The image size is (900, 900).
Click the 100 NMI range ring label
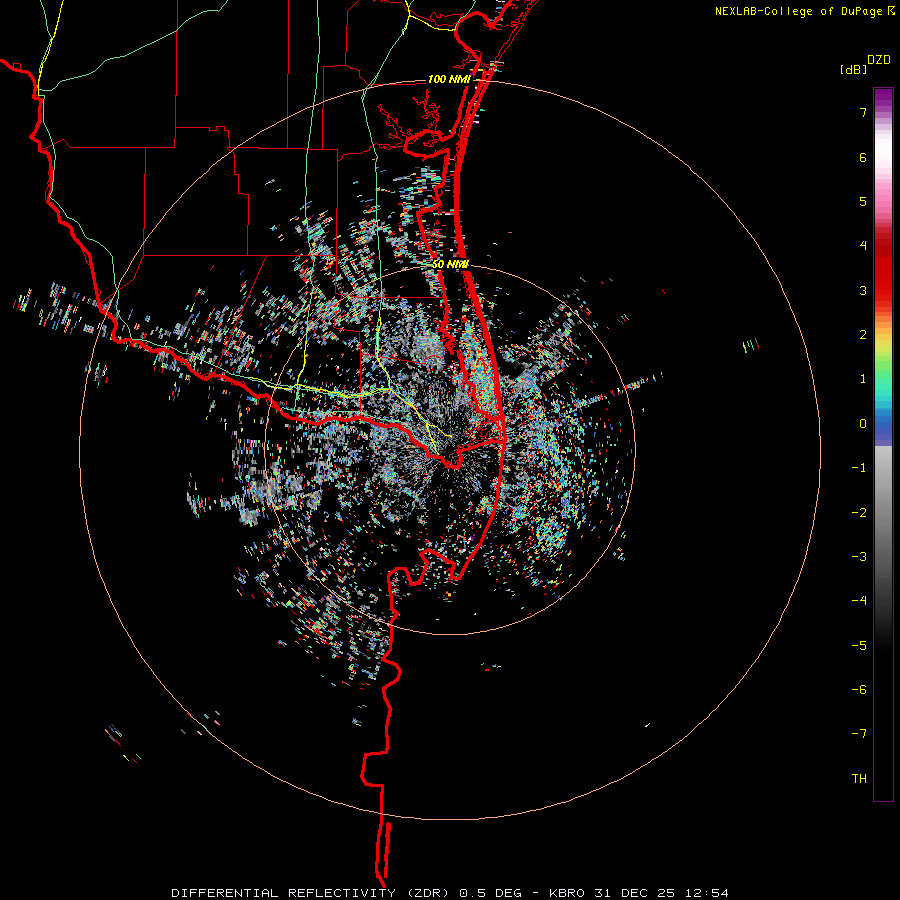pos(449,79)
